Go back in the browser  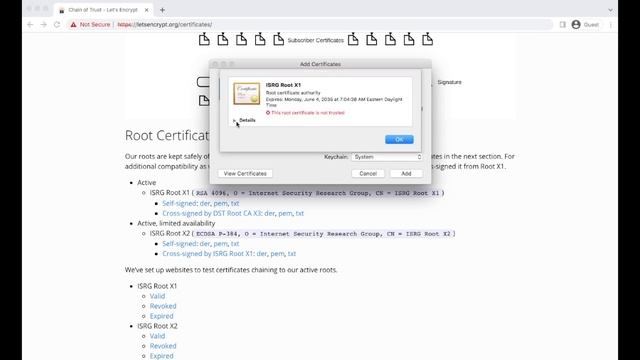(x=30, y=24)
